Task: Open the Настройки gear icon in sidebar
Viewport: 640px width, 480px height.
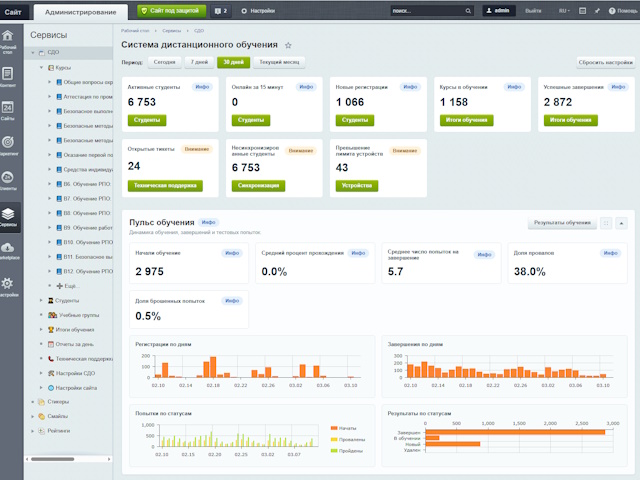Action: tap(8, 283)
